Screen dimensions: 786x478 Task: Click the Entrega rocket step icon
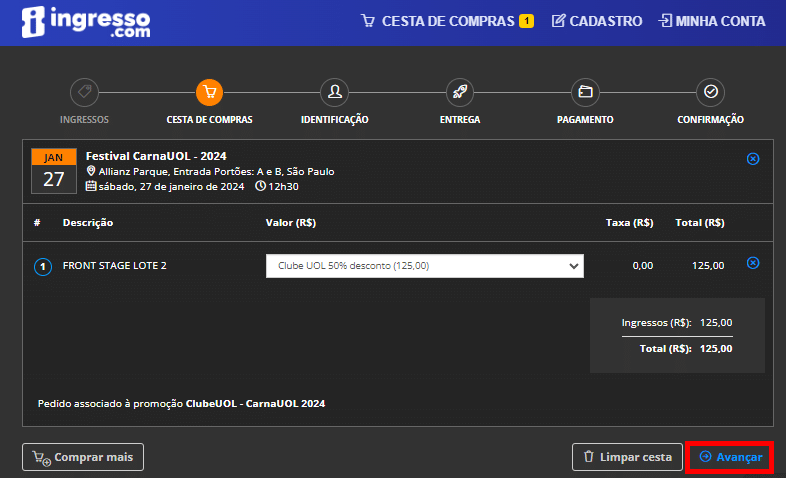460,92
